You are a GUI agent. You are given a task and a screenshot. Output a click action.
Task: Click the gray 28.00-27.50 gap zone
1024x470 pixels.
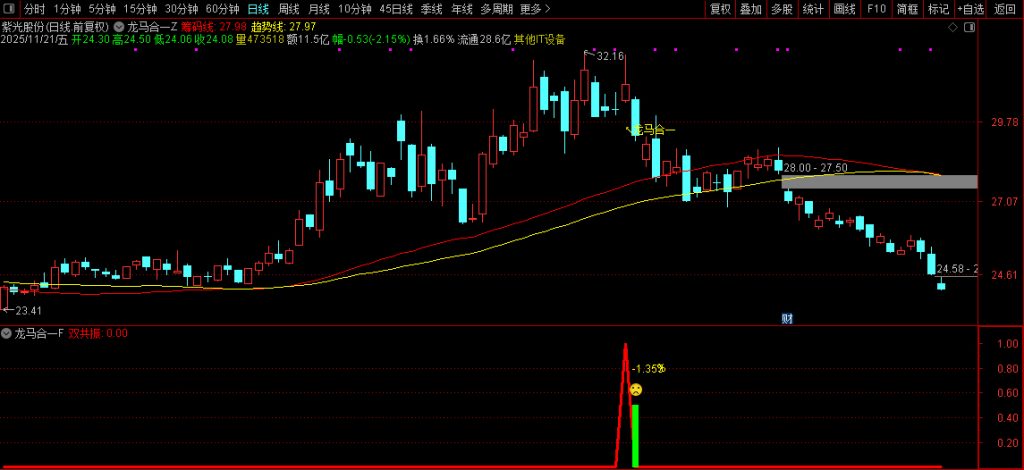pyautogui.click(x=878, y=182)
